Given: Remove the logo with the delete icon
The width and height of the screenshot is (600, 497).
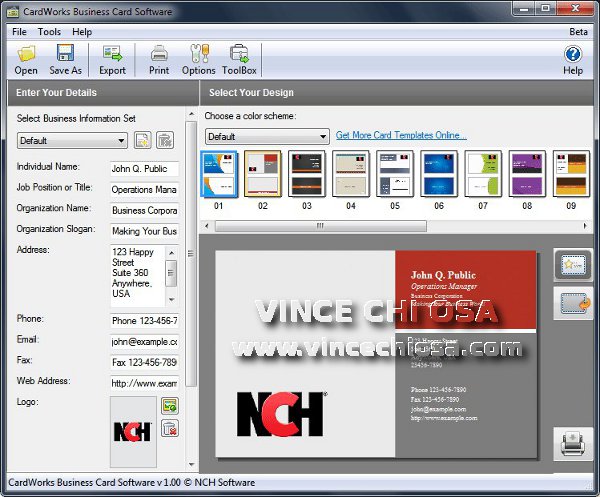Looking at the screenshot, I should tap(170, 429).
